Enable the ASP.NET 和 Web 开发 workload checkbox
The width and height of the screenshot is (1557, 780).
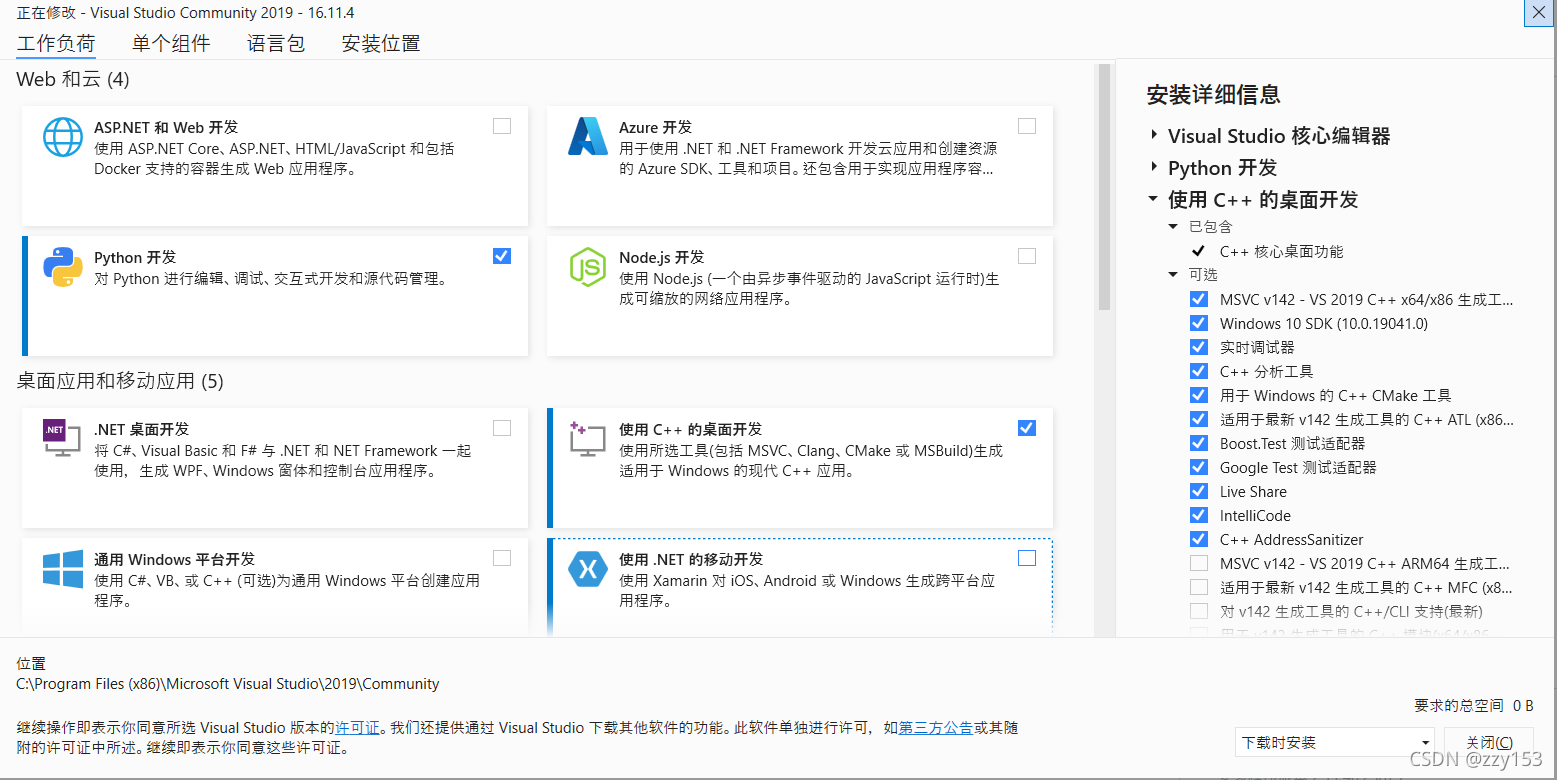[x=502, y=126]
